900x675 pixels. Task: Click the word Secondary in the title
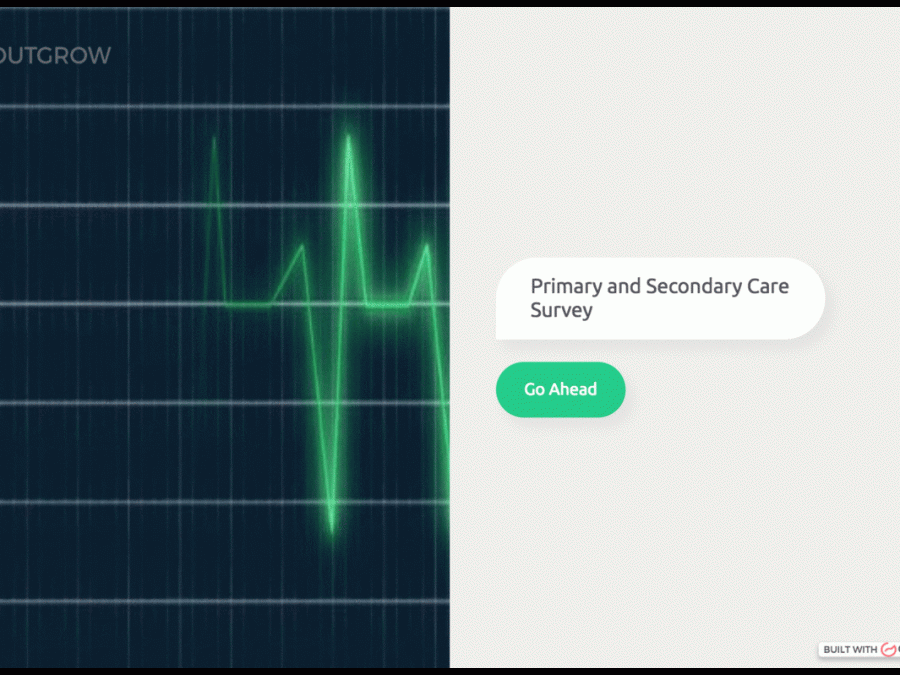point(692,287)
